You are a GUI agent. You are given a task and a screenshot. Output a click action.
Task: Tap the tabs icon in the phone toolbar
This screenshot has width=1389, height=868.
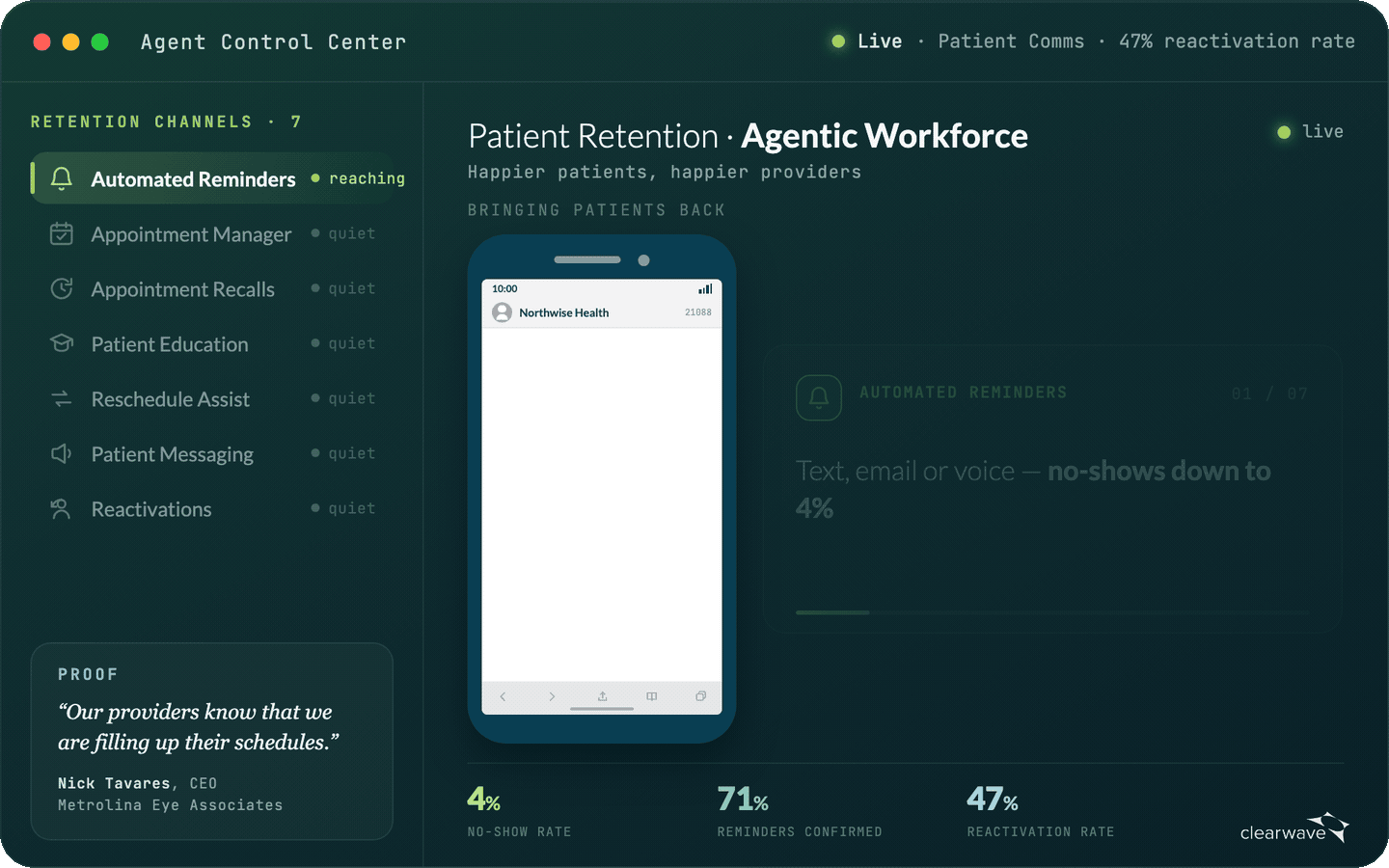701,696
